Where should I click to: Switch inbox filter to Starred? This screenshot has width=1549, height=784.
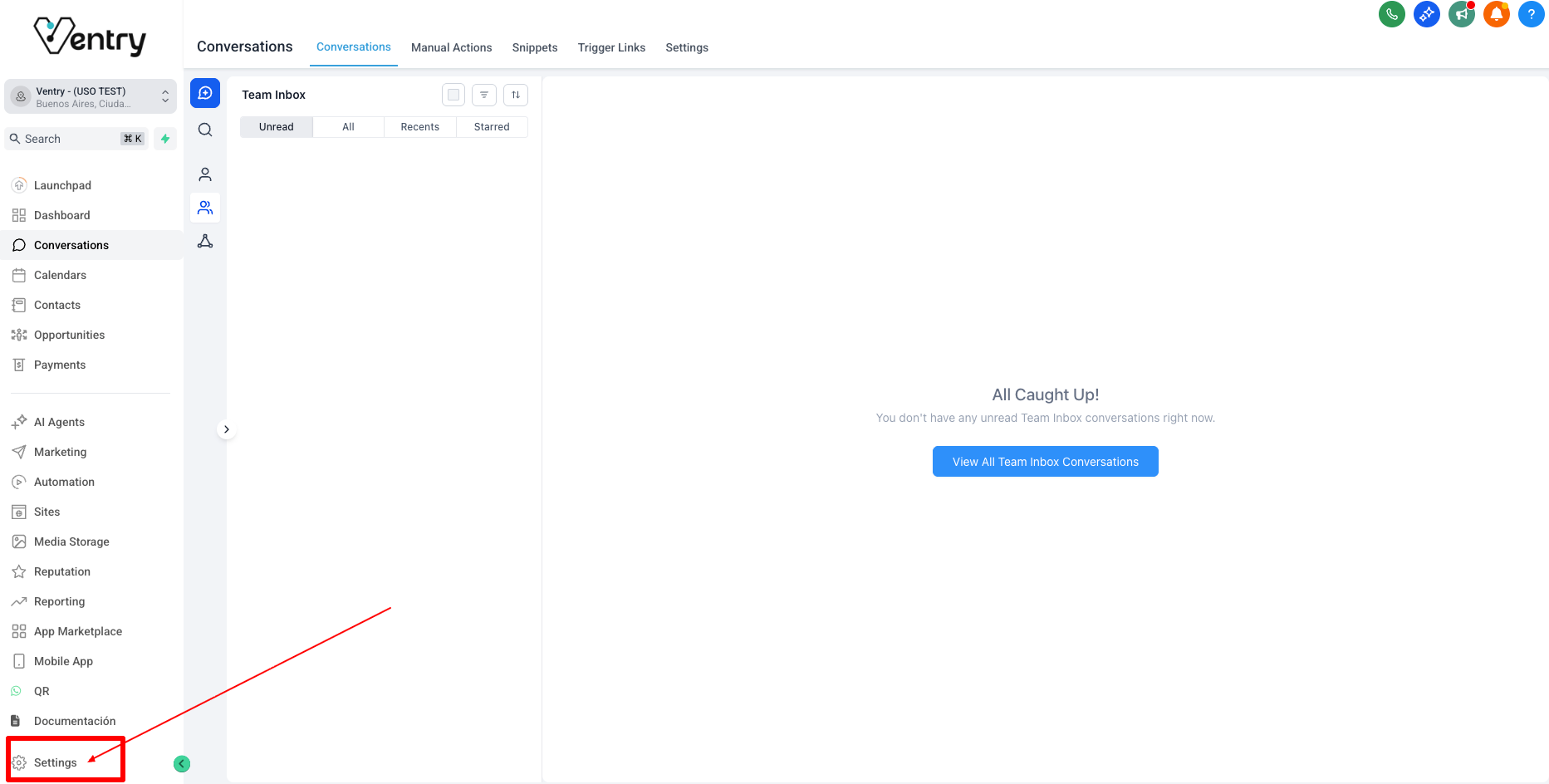[x=492, y=127]
